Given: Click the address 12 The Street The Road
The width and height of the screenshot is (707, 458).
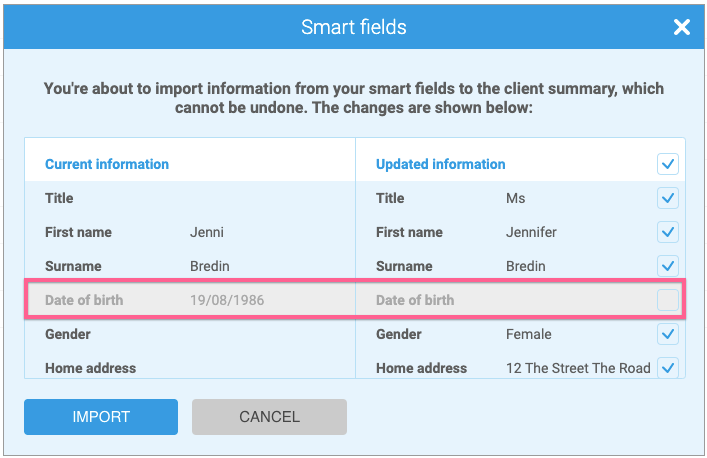Looking at the screenshot, I should [x=578, y=368].
